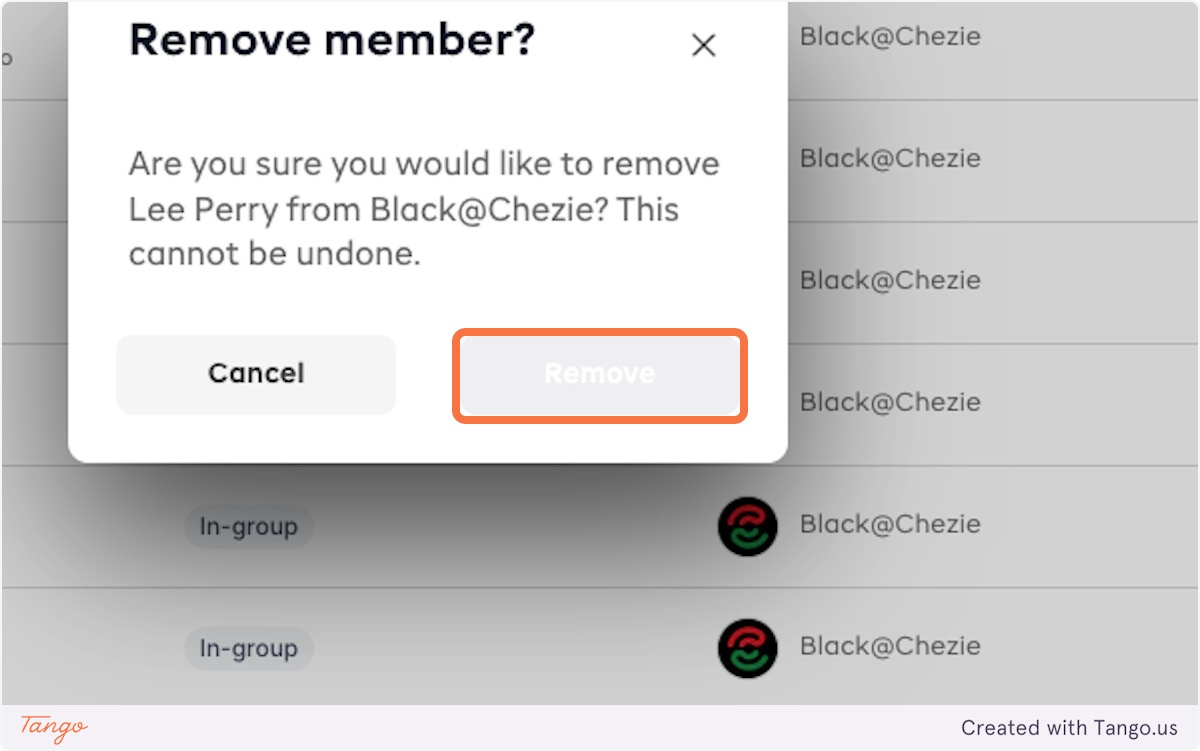
Task: Click the "cannot be undone." warning line
Action: (274, 254)
